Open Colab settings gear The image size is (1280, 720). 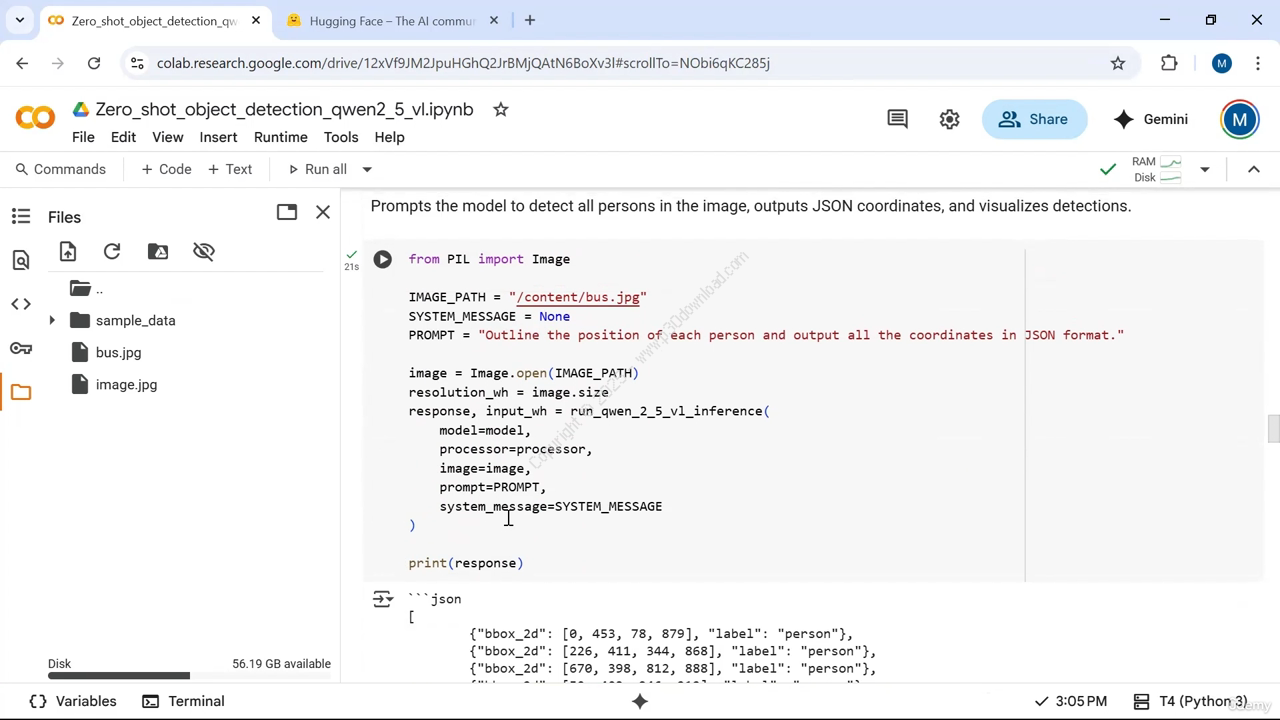click(949, 119)
